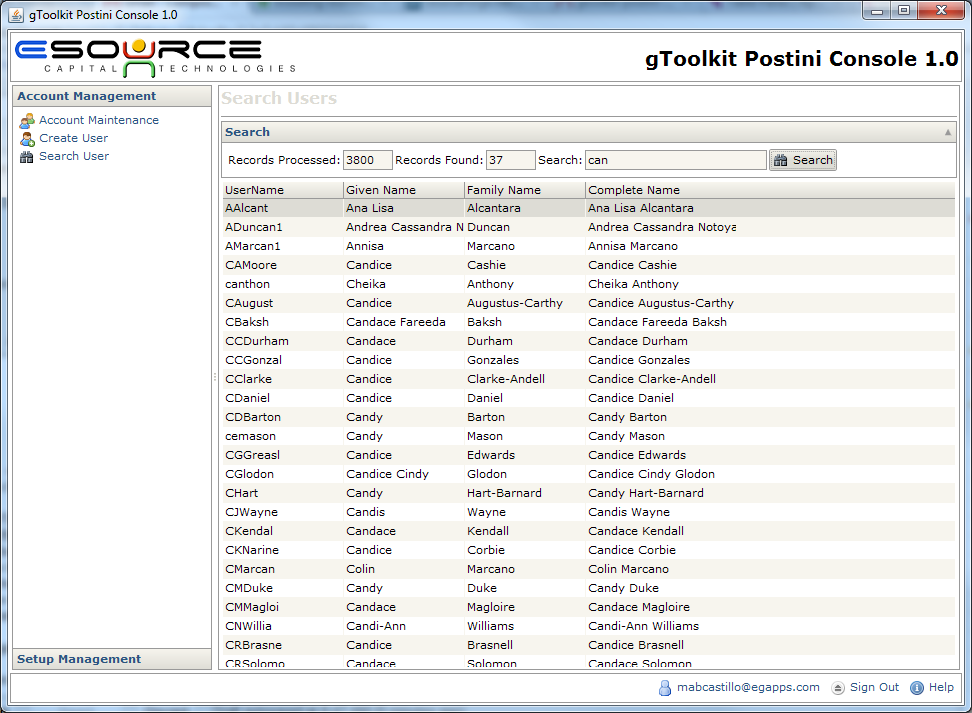Click the sidebar splitter handle

pos(215,377)
